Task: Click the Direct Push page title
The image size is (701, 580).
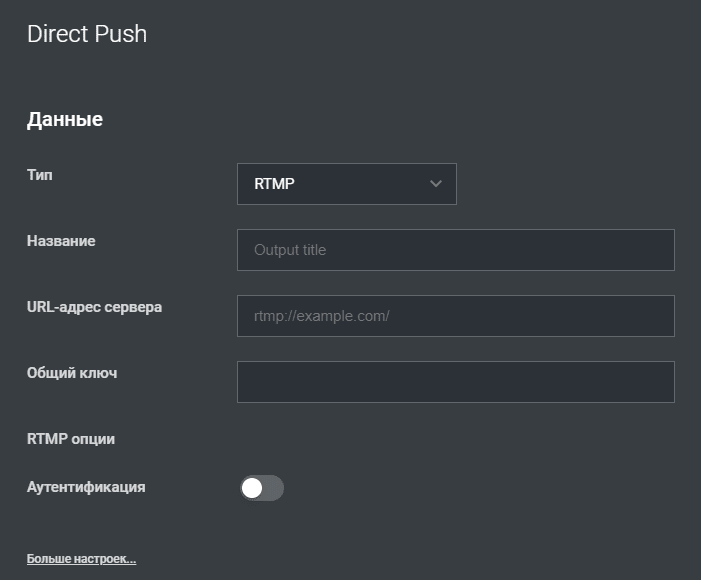Action: point(87,34)
